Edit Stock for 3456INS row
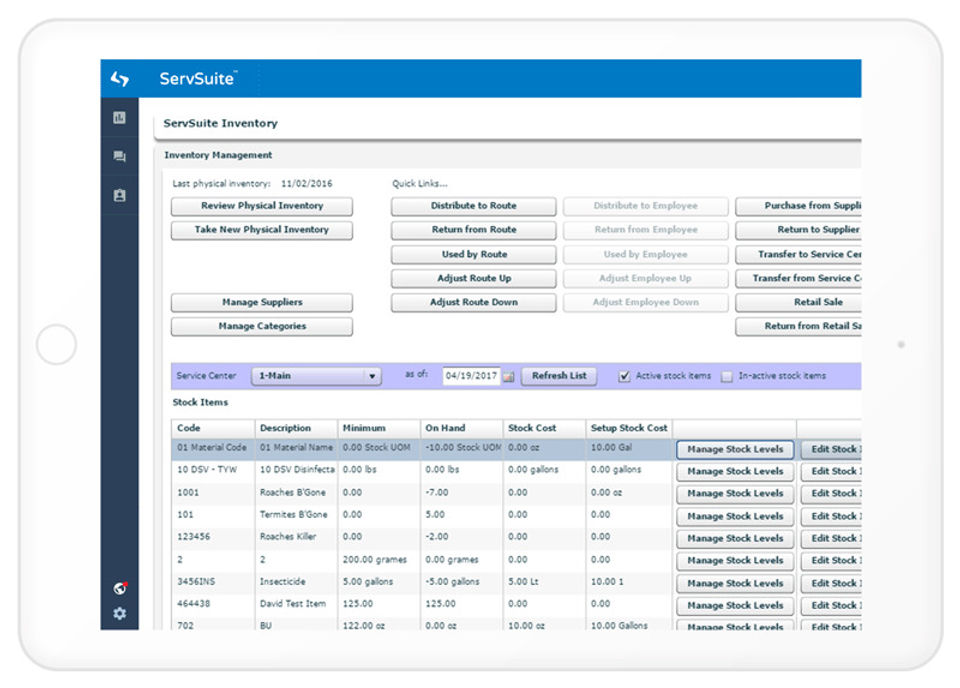The image size is (960, 688). click(x=831, y=584)
